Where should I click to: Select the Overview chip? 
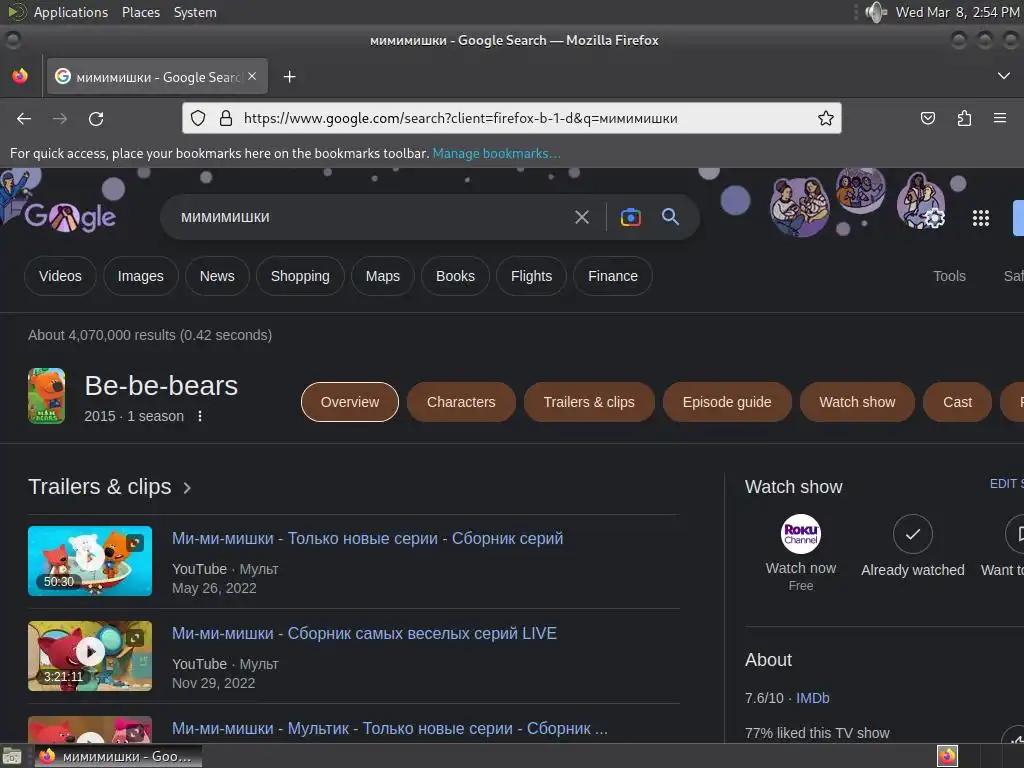[349, 402]
